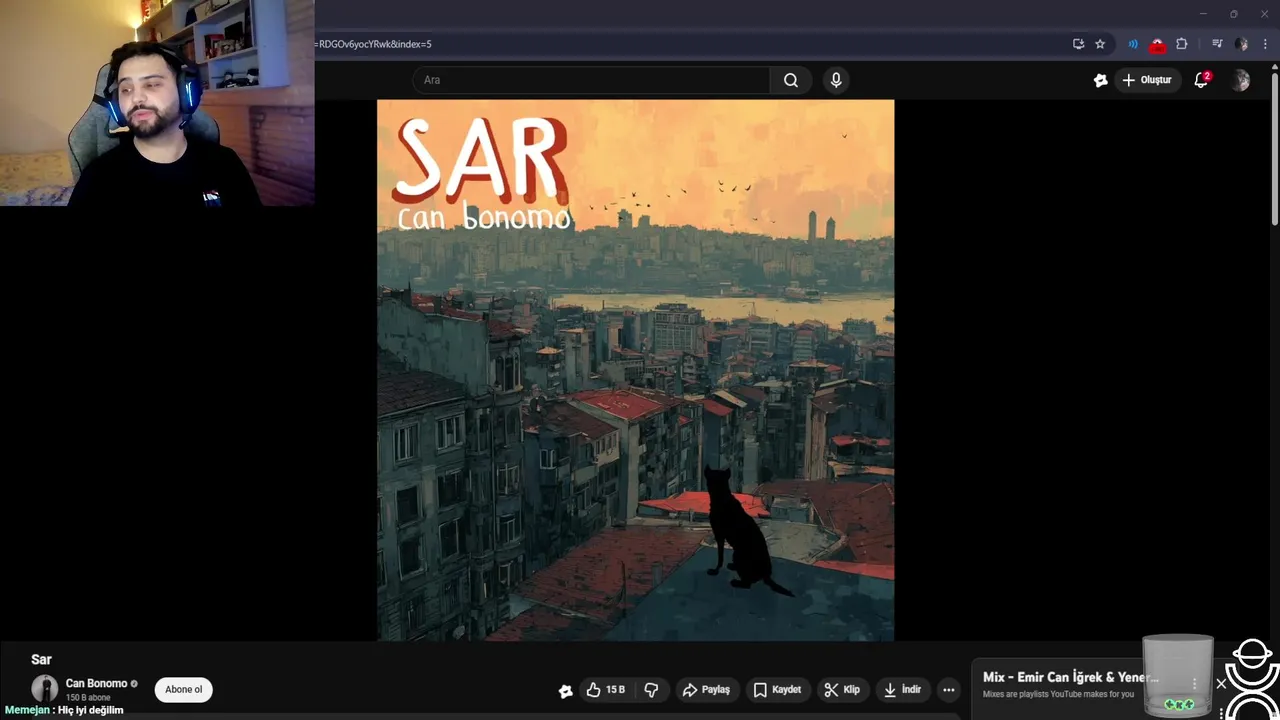Click the YouTube search input field
Image resolution: width=1280 pixels, height=720 pixels.
coord(591,80)
